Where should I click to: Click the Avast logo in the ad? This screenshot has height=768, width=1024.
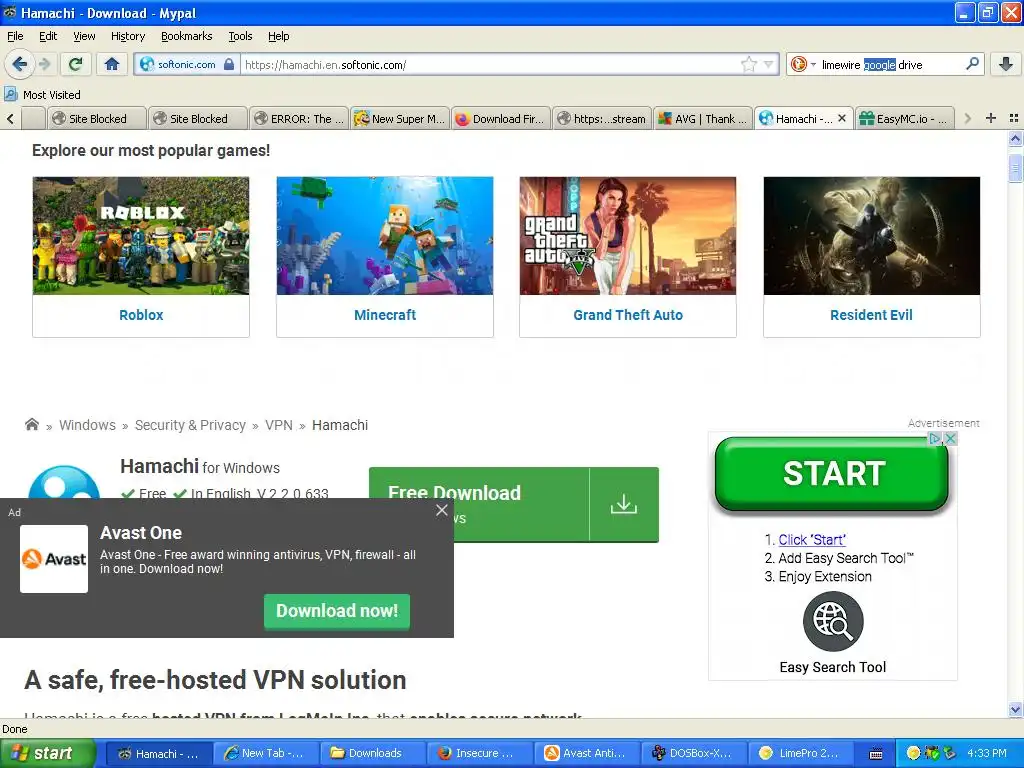point(54,559)
